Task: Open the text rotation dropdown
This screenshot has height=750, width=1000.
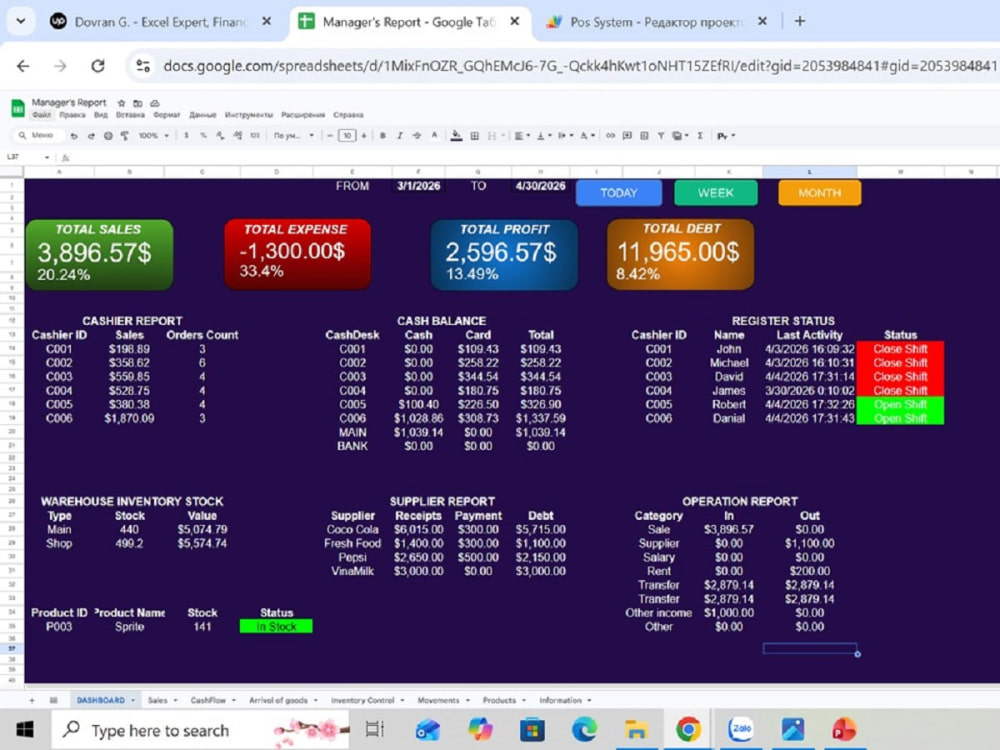Action: (587, 136)
